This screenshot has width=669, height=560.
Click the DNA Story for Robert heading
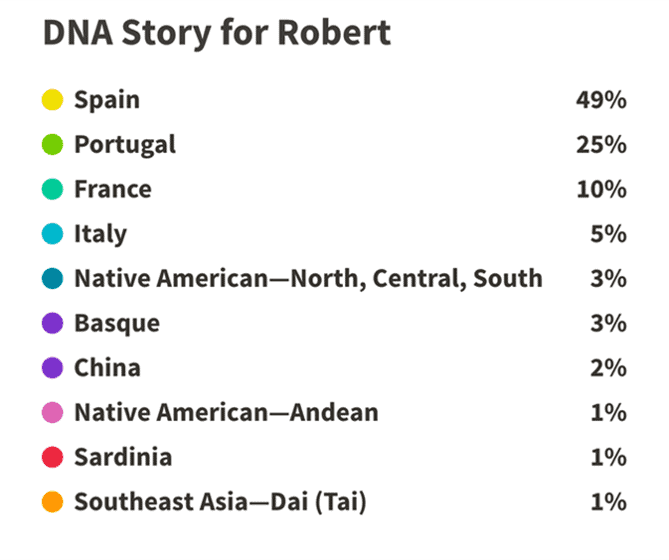(217, 33)
